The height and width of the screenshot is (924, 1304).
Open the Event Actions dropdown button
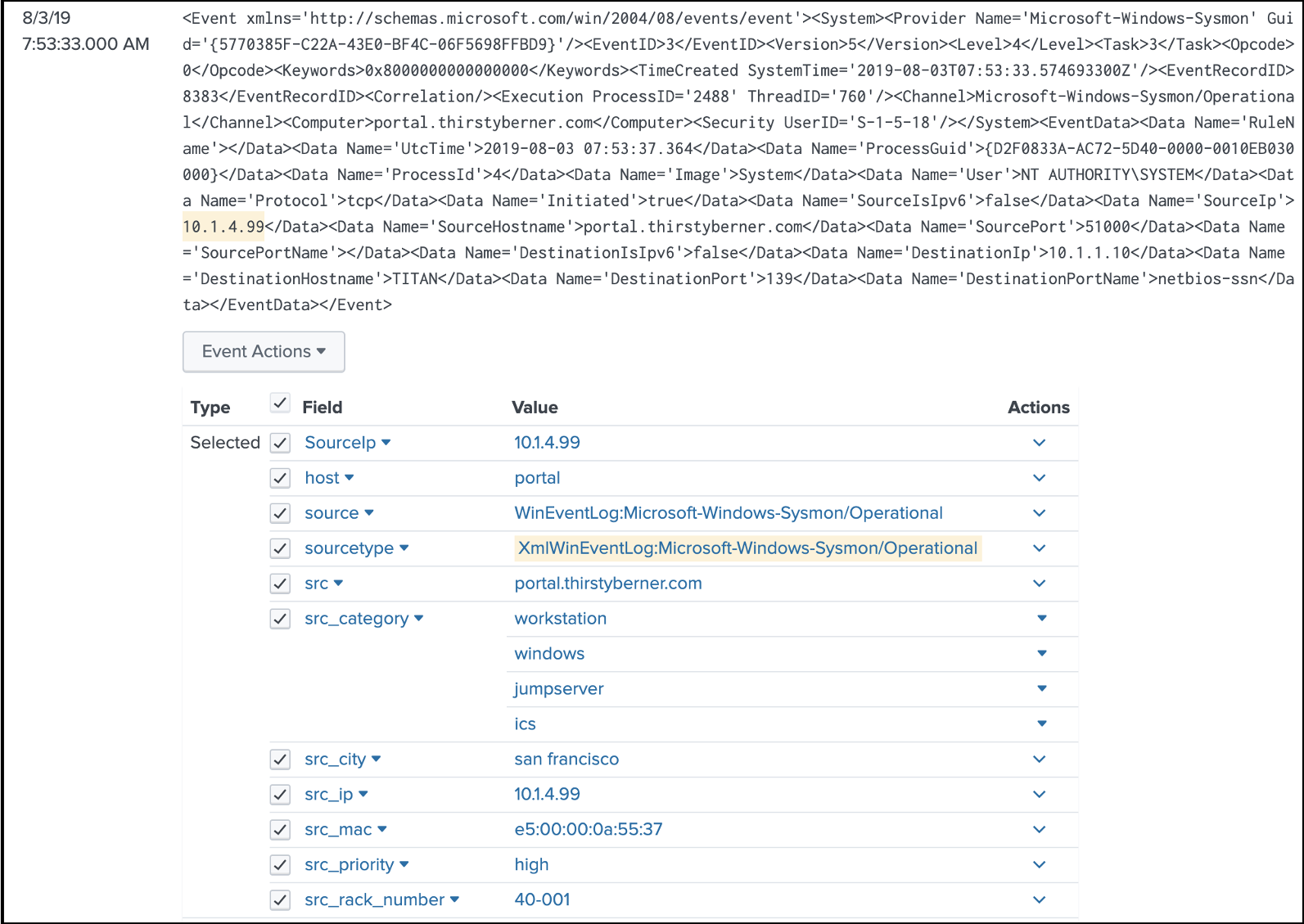264,351
